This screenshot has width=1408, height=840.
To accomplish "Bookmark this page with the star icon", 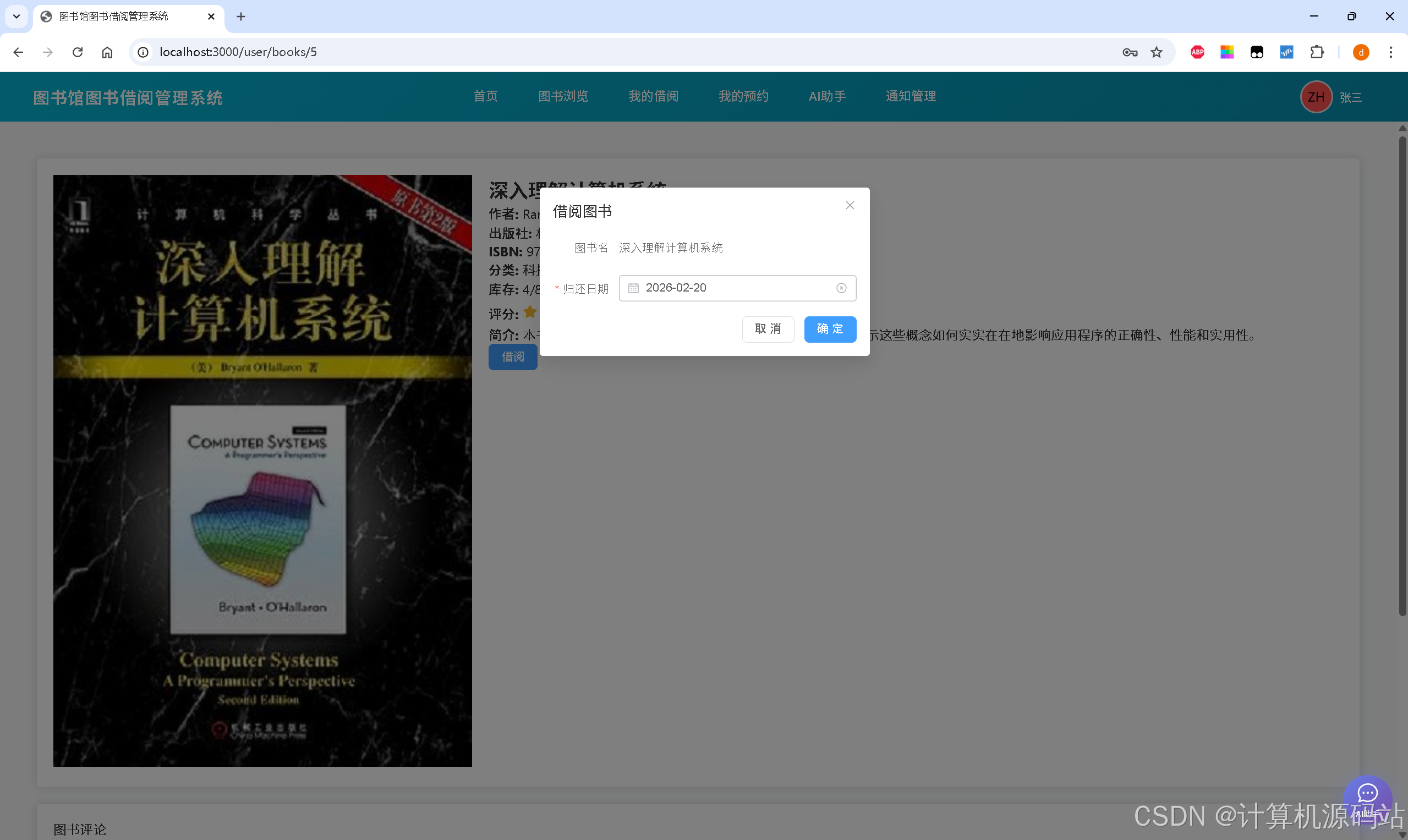I will point(1156,52).
